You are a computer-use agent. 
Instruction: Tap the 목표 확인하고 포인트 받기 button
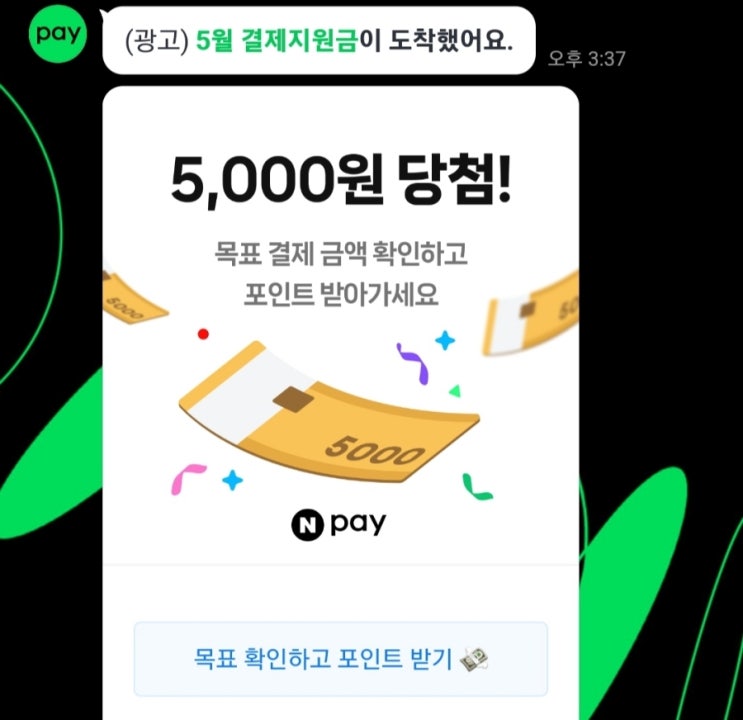pos(341,659)
